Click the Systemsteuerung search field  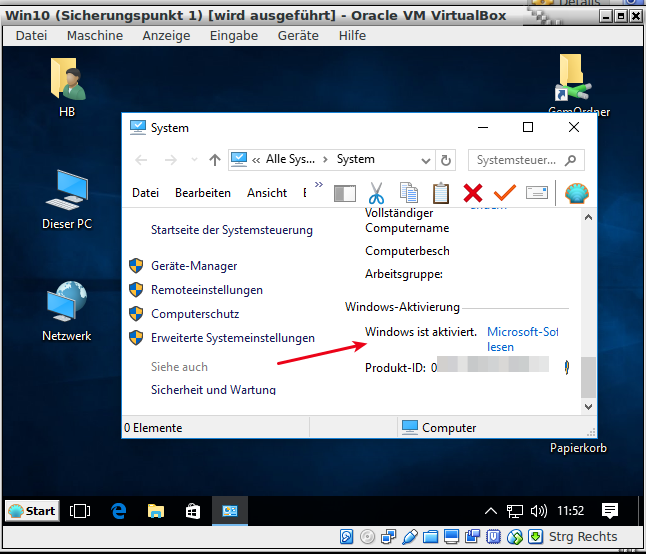(526, 160)
